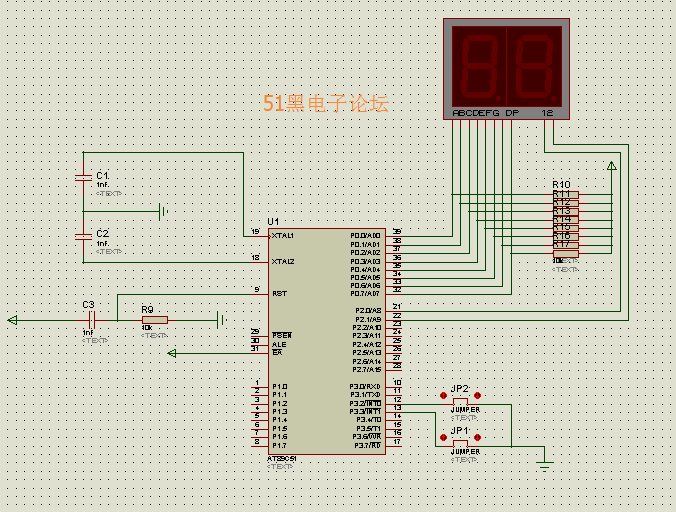Click the RST pin label on U1
Screen dimensions: 676x512
coord(279,293)
